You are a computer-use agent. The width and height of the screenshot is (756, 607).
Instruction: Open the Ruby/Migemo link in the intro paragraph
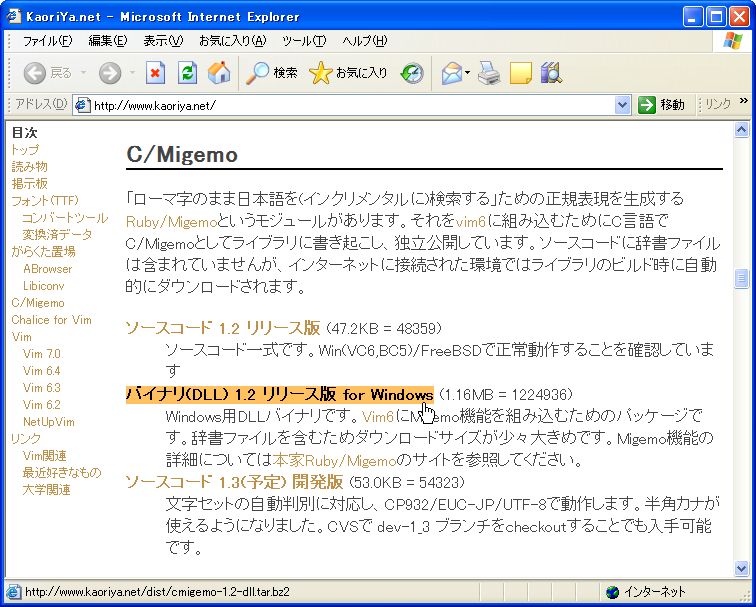click(171, 221)
